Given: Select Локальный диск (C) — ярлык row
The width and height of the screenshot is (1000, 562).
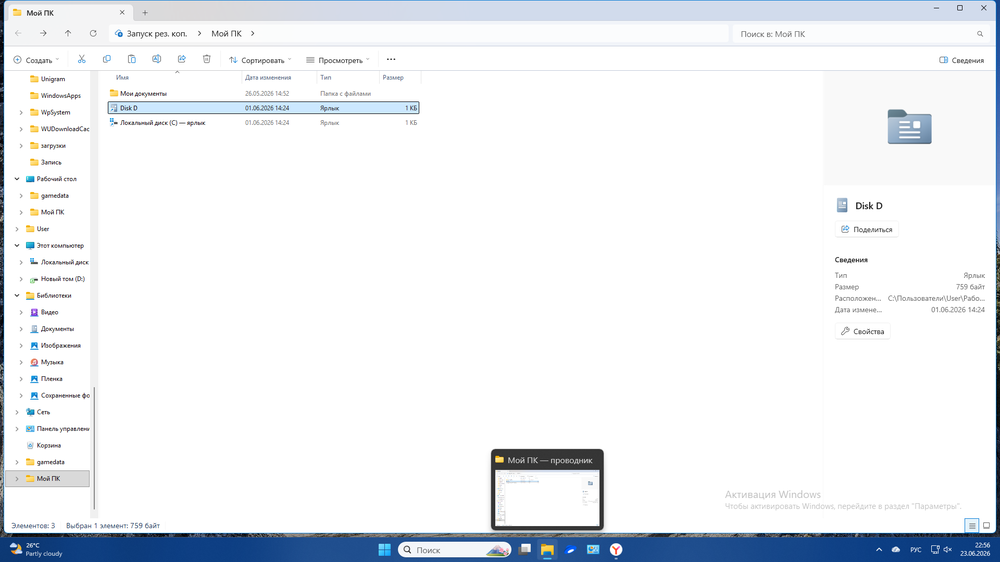Looking at the screenshot, I should tap(263, 122).
